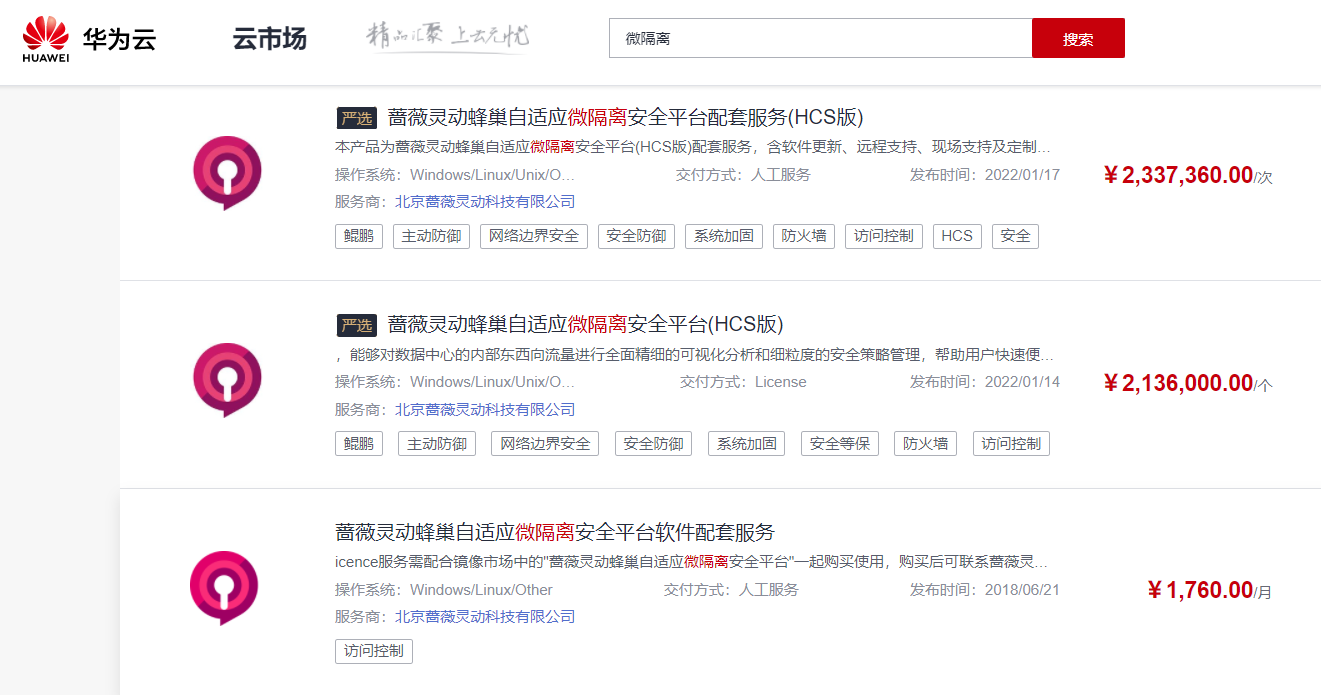Click the description starting 本产品为蔷薇灵动蜂巢
This screenshot has height=695, width=1321.
pyautogui.click(x=693, y=147)
